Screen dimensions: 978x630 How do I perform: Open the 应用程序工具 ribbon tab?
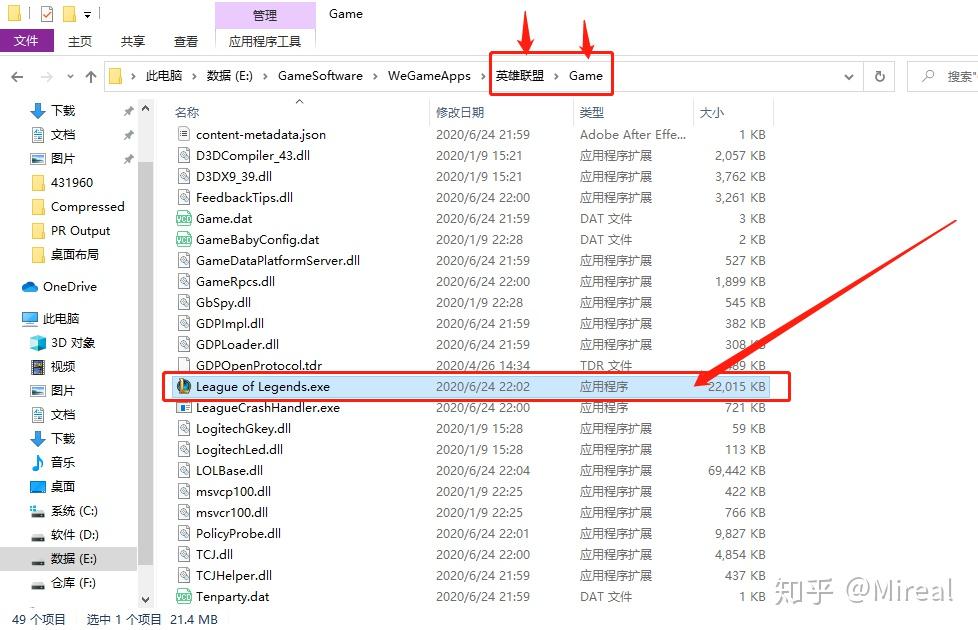[264, 41]
